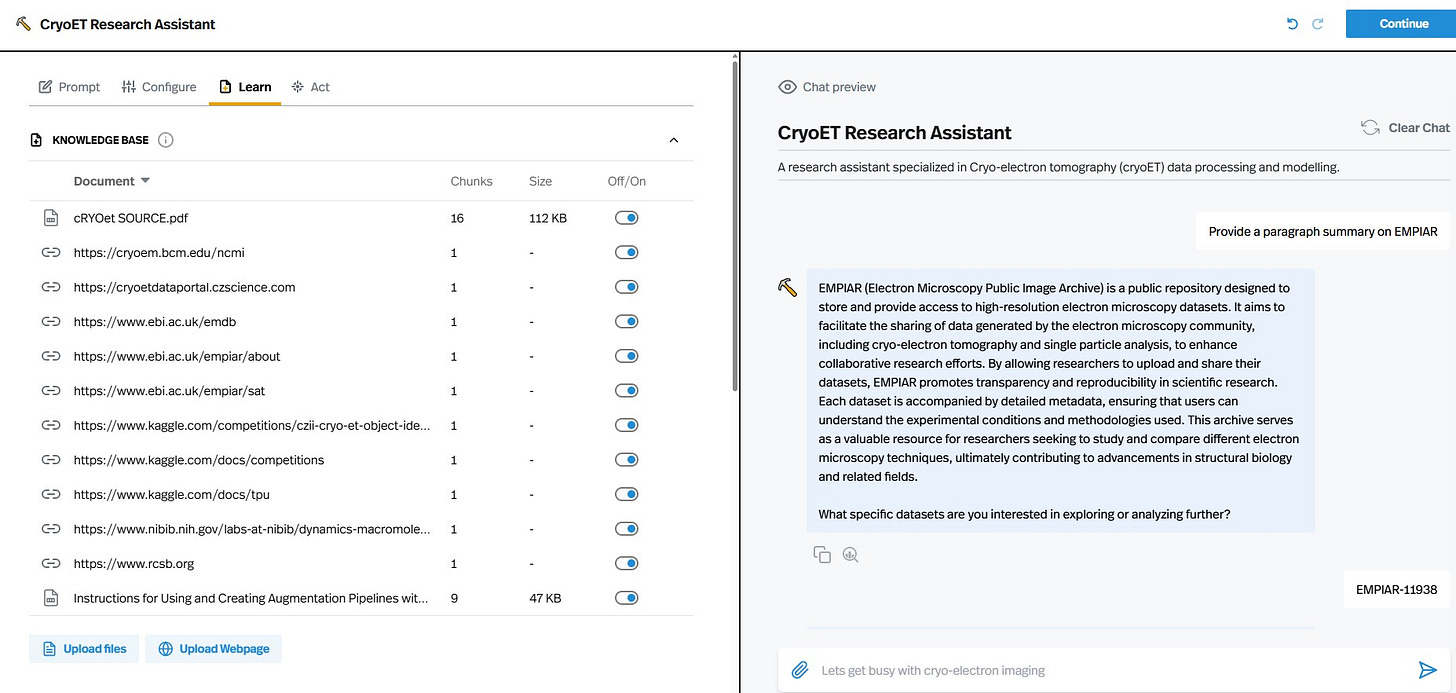The image size is (1456, 693).
Task: Click link icon for ebi.ac.uk/empiar/about
Action: pyautogui.click(x=51, y=356)
